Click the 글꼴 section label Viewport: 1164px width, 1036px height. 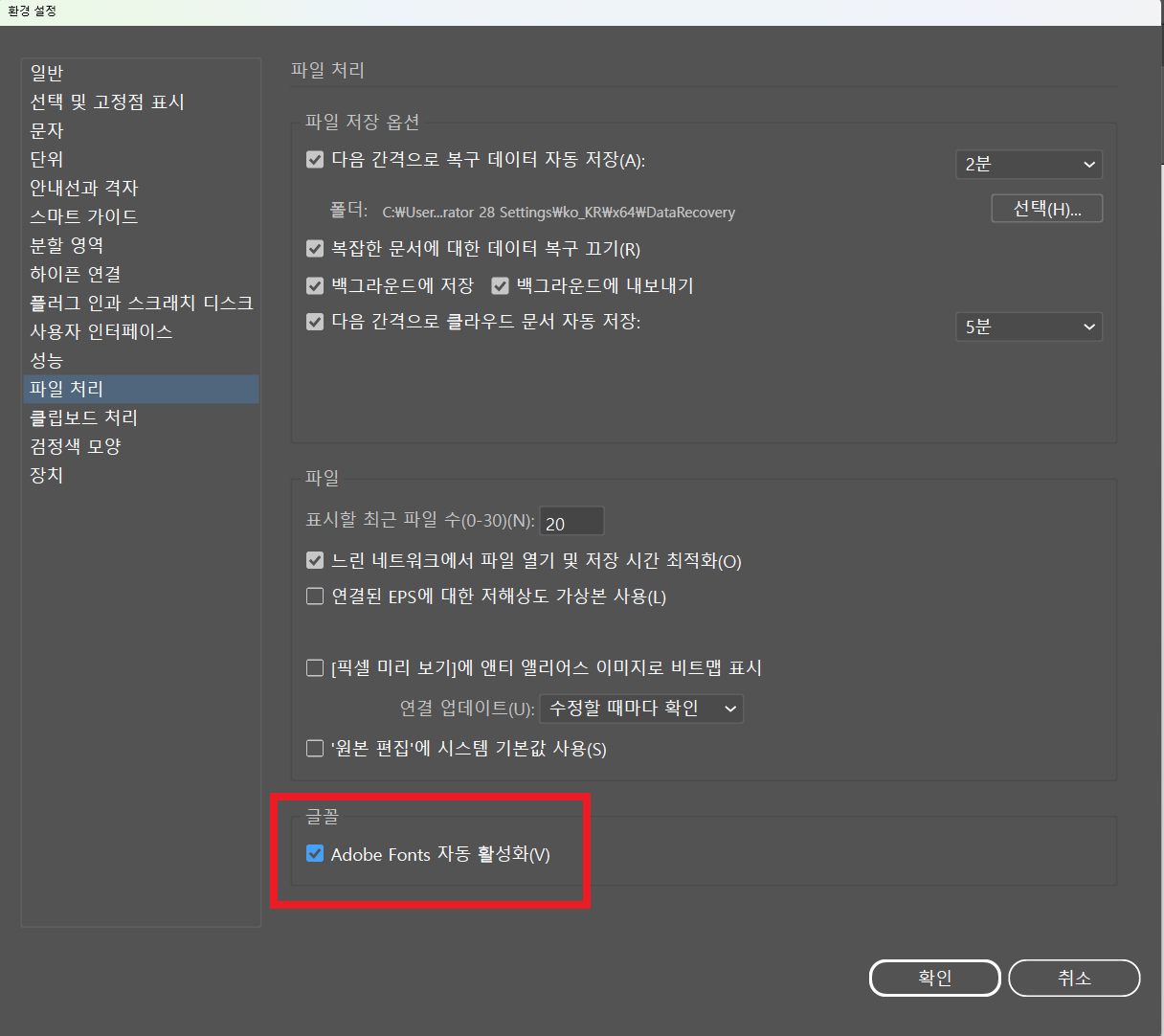pyautogui.click(x=323, y=817)
